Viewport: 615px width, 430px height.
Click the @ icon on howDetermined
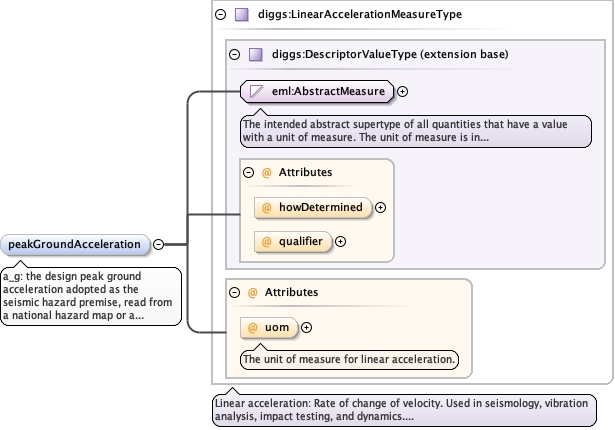click(x=267, y=208)
